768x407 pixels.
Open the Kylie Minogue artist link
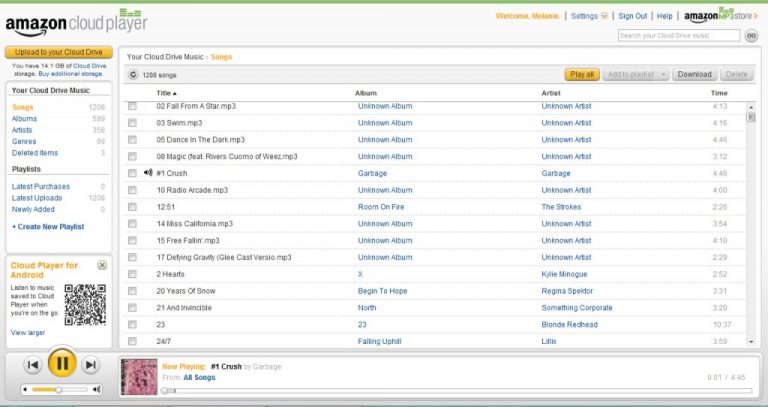click(564, 274)
